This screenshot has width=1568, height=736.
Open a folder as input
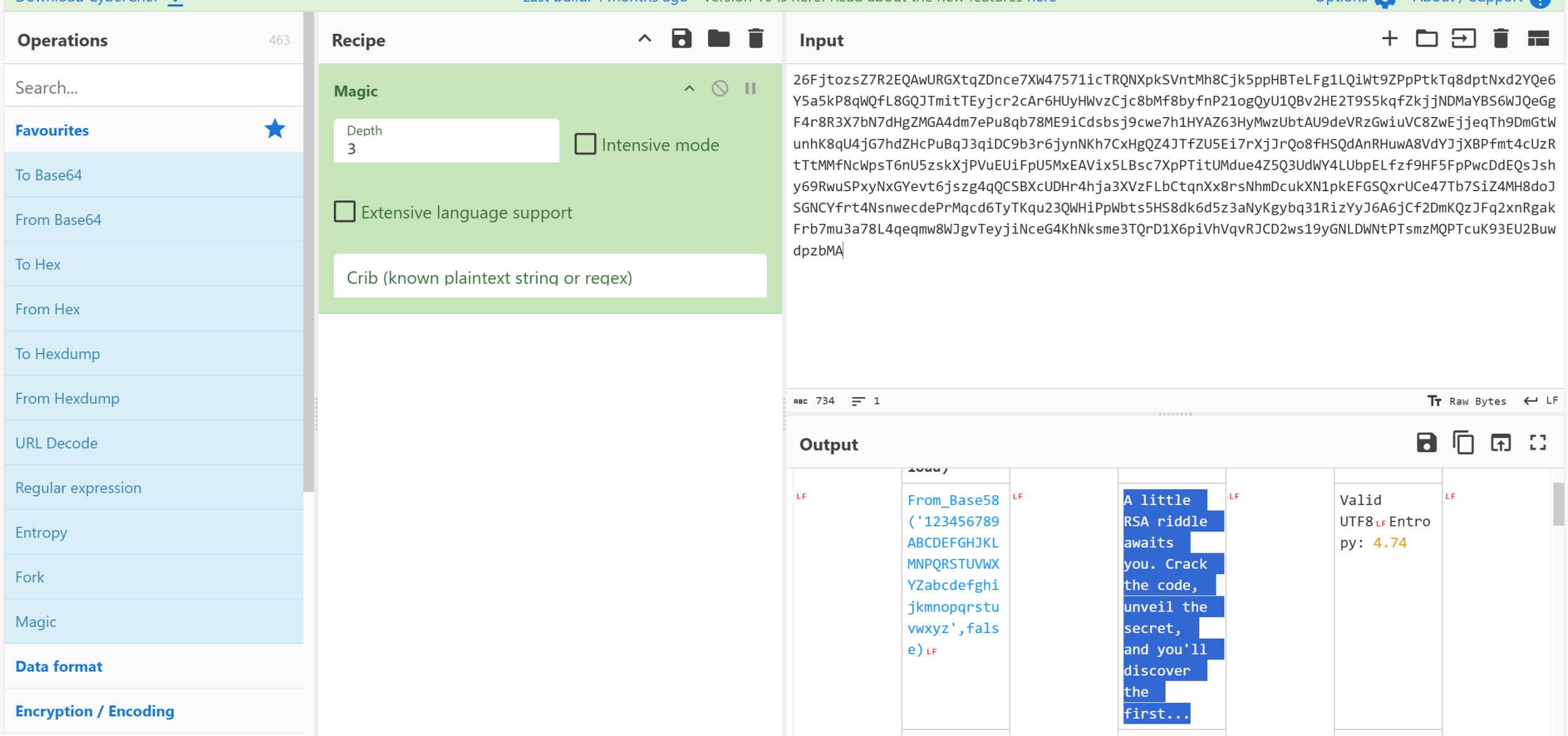click(1426, 39)
